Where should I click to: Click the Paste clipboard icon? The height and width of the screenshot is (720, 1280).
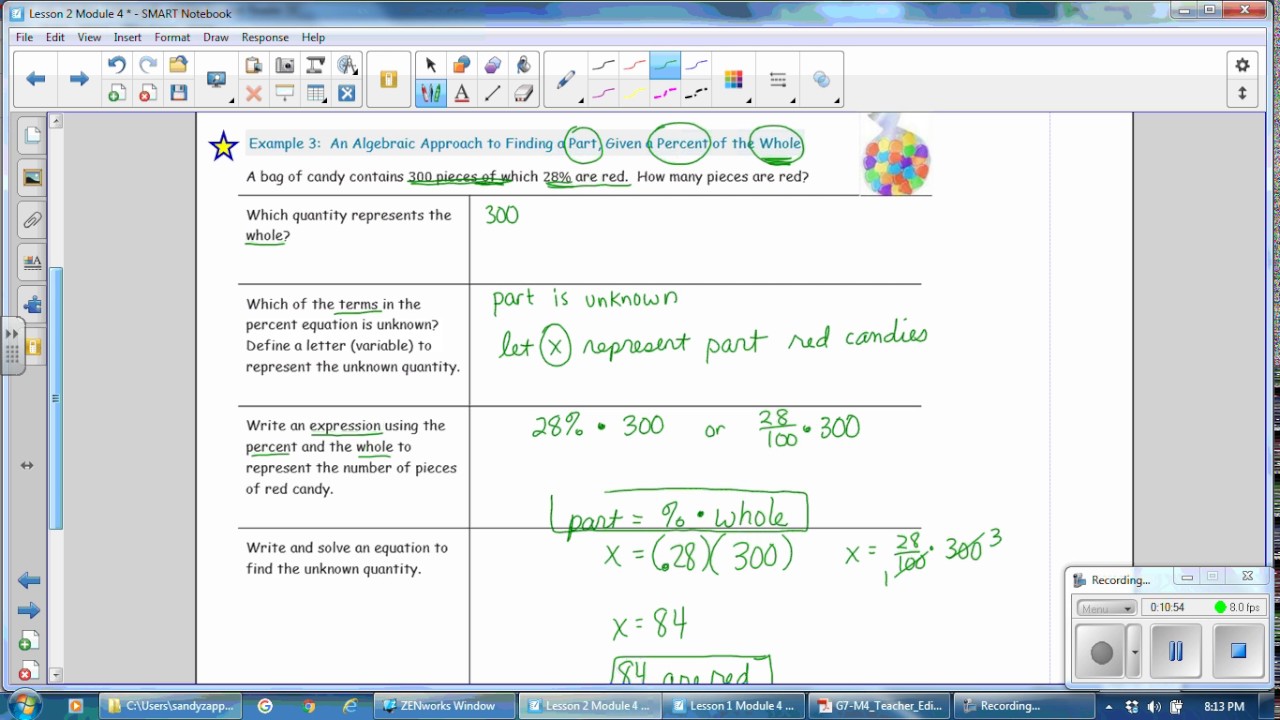click(254, 65)
